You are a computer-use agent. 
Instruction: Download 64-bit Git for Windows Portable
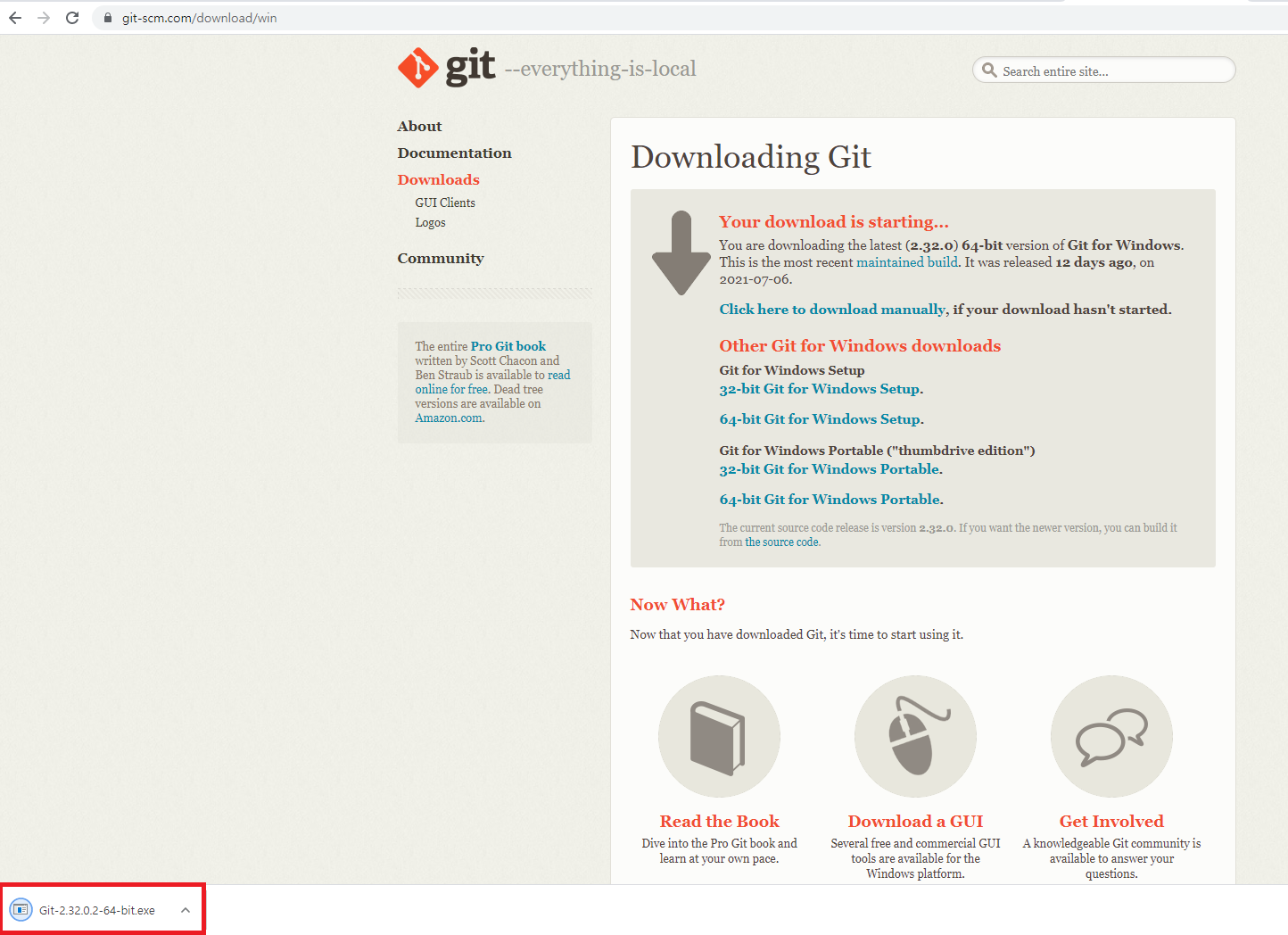click(830, 500)
